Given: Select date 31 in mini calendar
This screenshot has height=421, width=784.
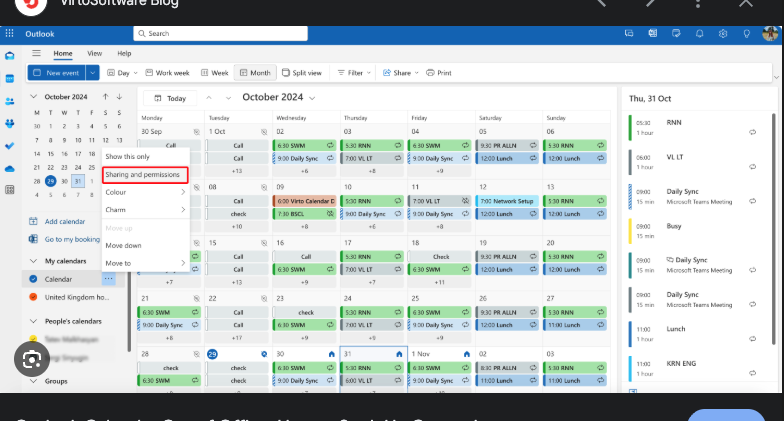Looking at the screenshot, I should tap(78, 181).
